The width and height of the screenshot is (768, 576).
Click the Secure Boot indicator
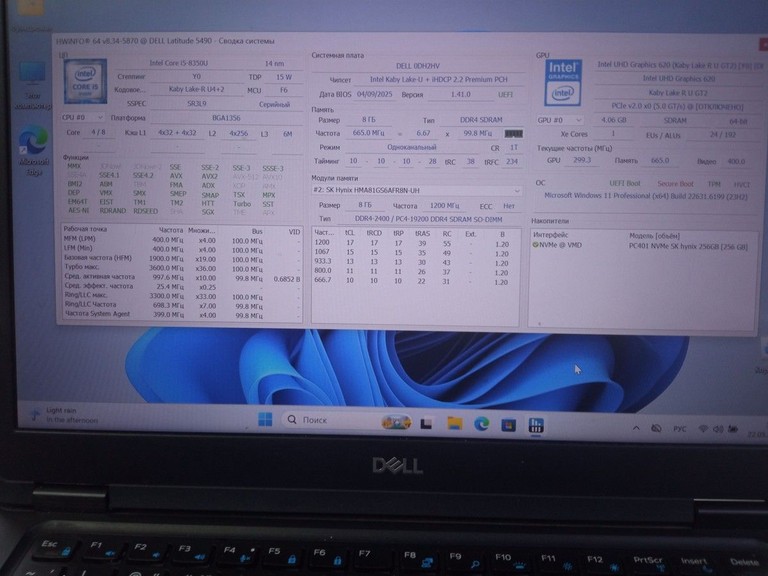coord(675,184)
